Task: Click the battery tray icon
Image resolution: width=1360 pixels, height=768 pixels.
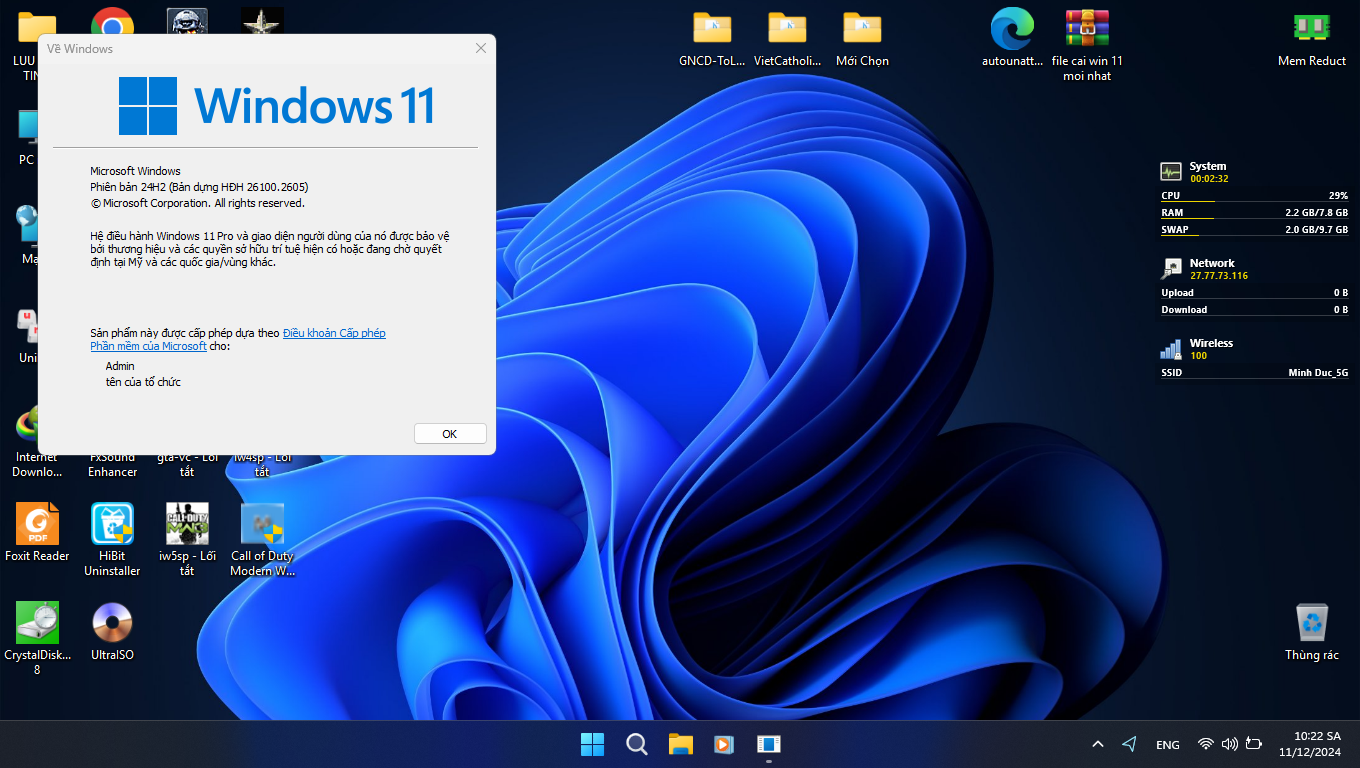Action: (1254, 744)
